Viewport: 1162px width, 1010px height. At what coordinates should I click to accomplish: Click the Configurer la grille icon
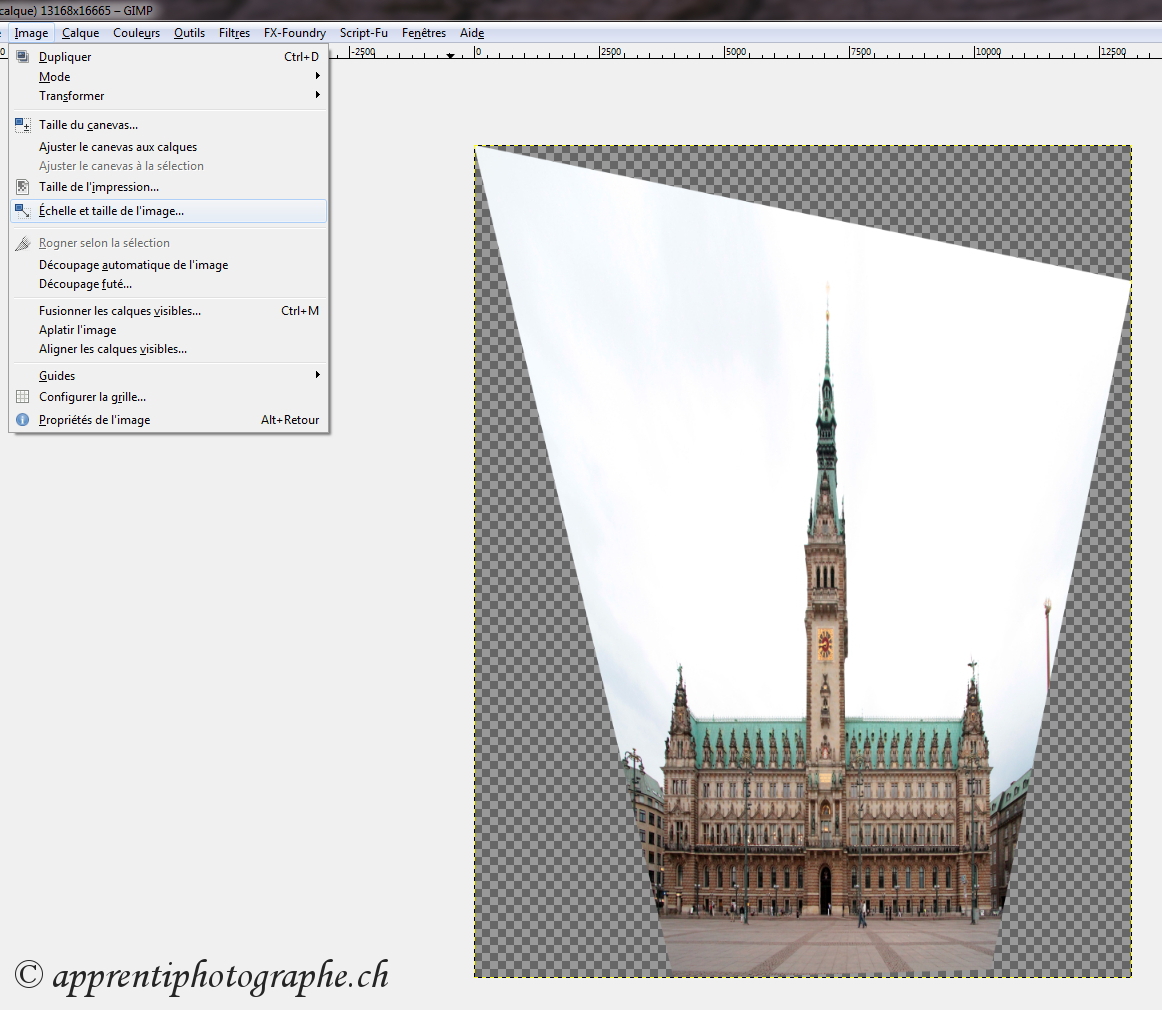tap(22, 397)
